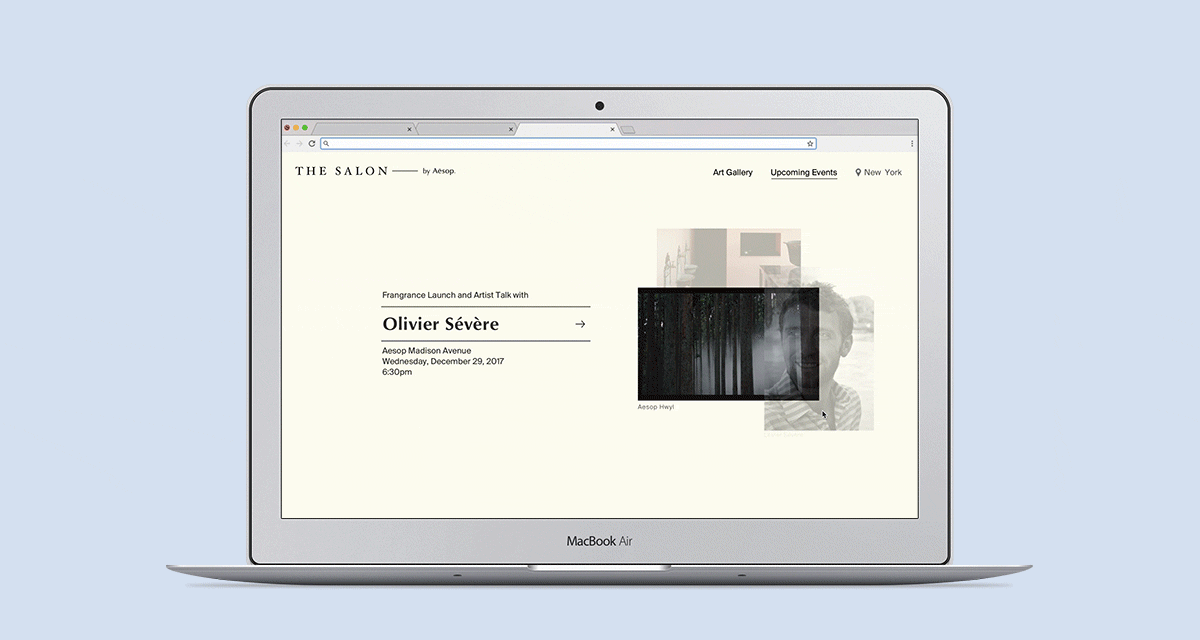Click the faded interior photo at top
This screenshot has height=640, width=1200.
[x=728, y=257]
